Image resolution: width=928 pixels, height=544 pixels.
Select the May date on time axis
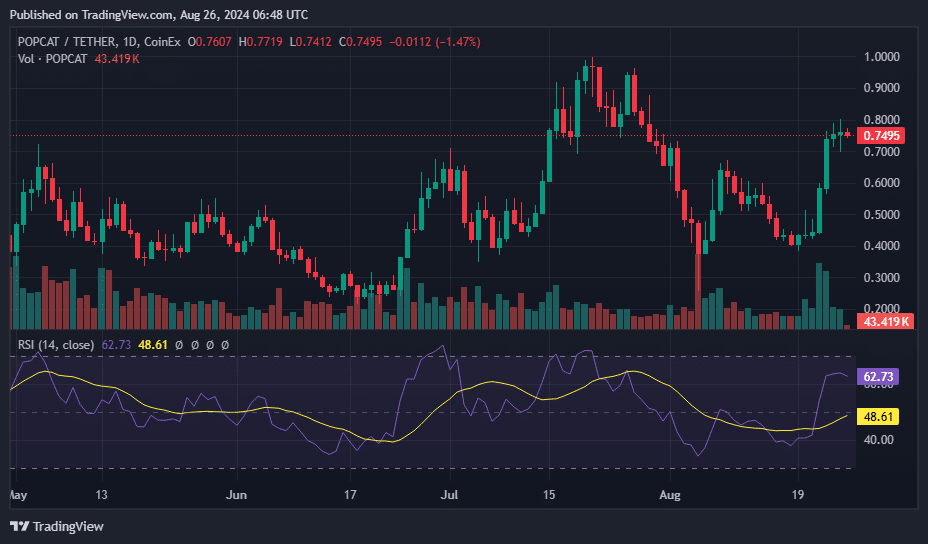[x=18, y=494]
